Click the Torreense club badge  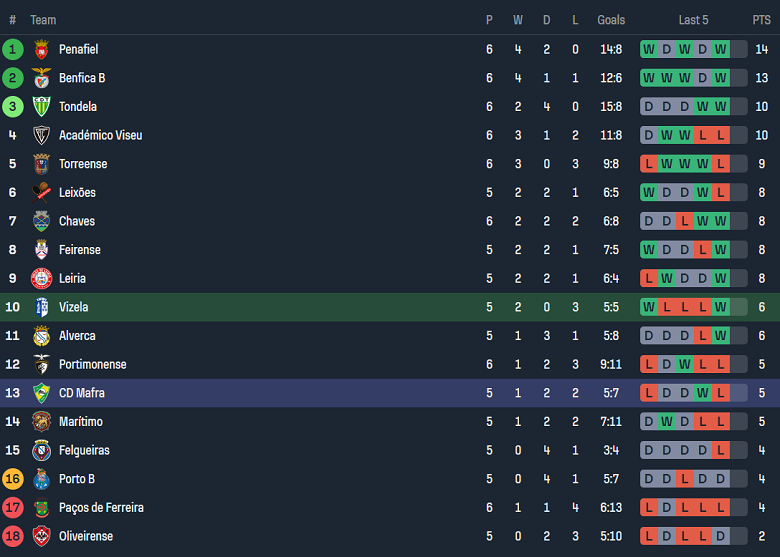(41, 164)
